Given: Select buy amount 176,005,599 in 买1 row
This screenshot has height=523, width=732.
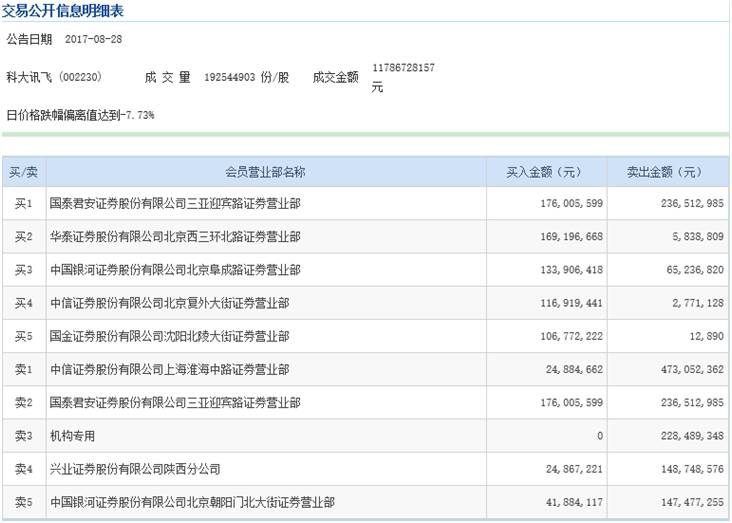Looking at the screenshot, I should (571, 204).
